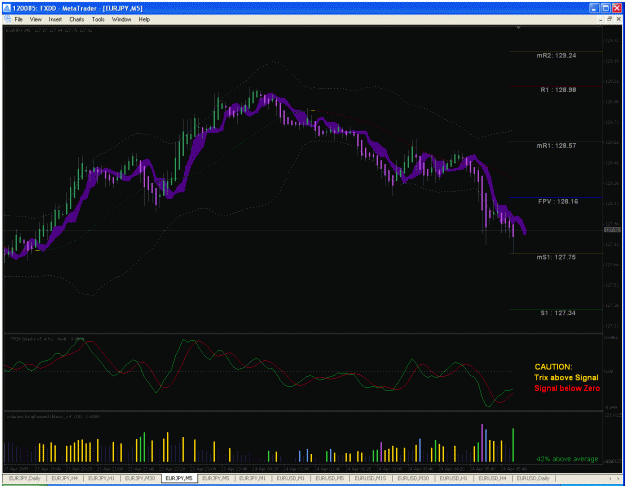Click the Trix above Signal message
Image resolution: width=625 pixels, height=486 pixels.
click(x=566, y=378)
